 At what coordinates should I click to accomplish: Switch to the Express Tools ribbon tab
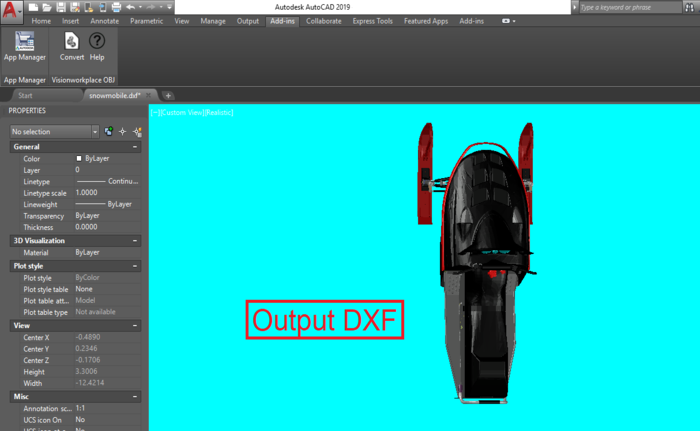pyautogui.click(x=372, y=21)
